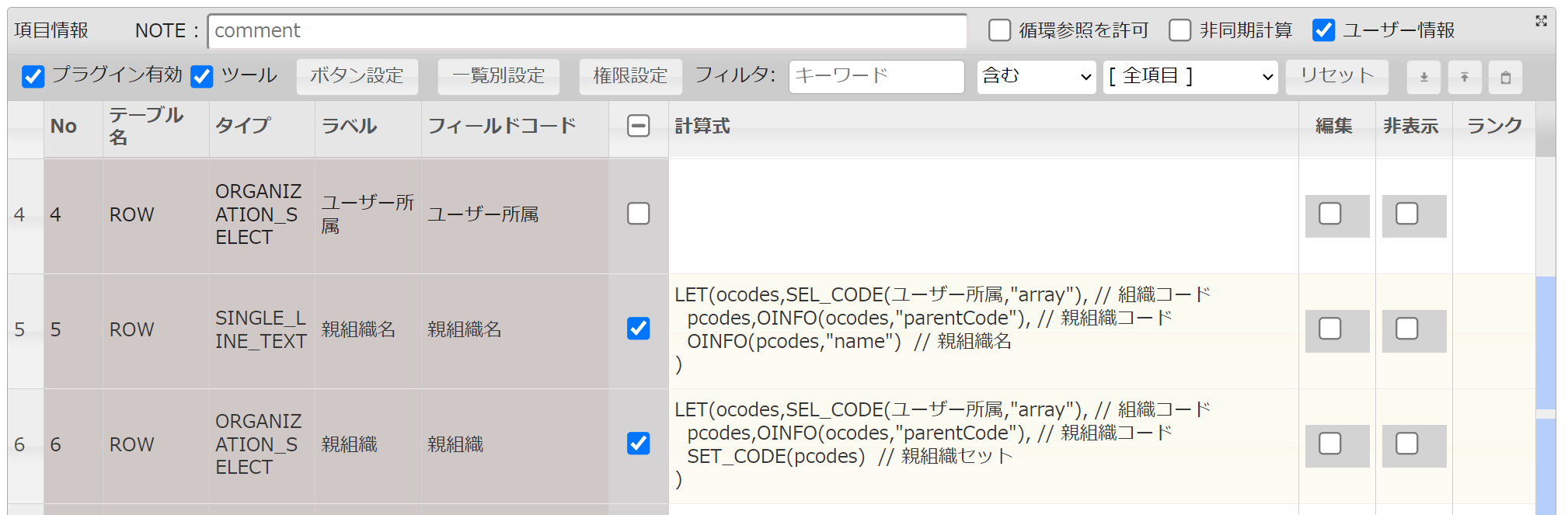Click the No column header
Viewport: 1568px width, 515px height.
click(x=73, y=130)
